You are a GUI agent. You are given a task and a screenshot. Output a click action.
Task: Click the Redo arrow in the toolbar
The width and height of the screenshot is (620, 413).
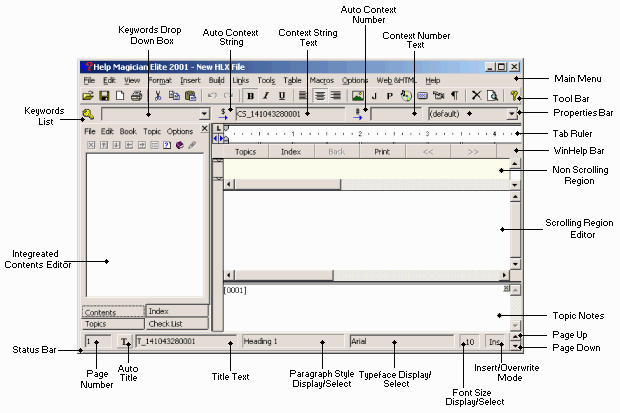(229, 96)
